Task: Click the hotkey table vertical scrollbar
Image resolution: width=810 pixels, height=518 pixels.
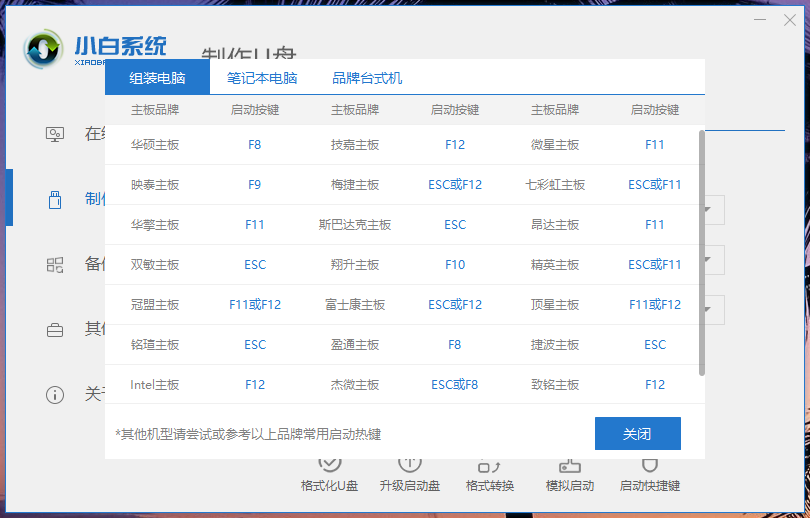Action: 701,250
